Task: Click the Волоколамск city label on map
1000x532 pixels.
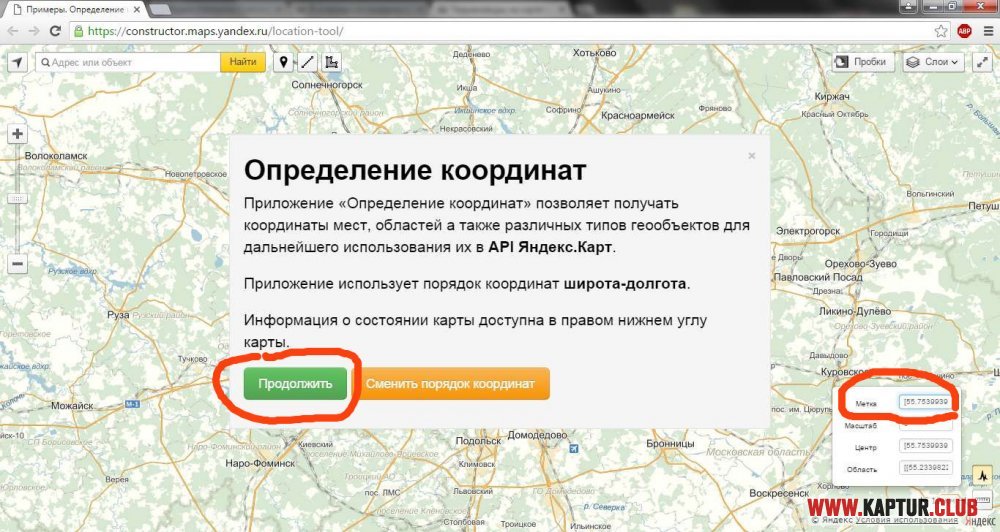Action: pos(56,156)
